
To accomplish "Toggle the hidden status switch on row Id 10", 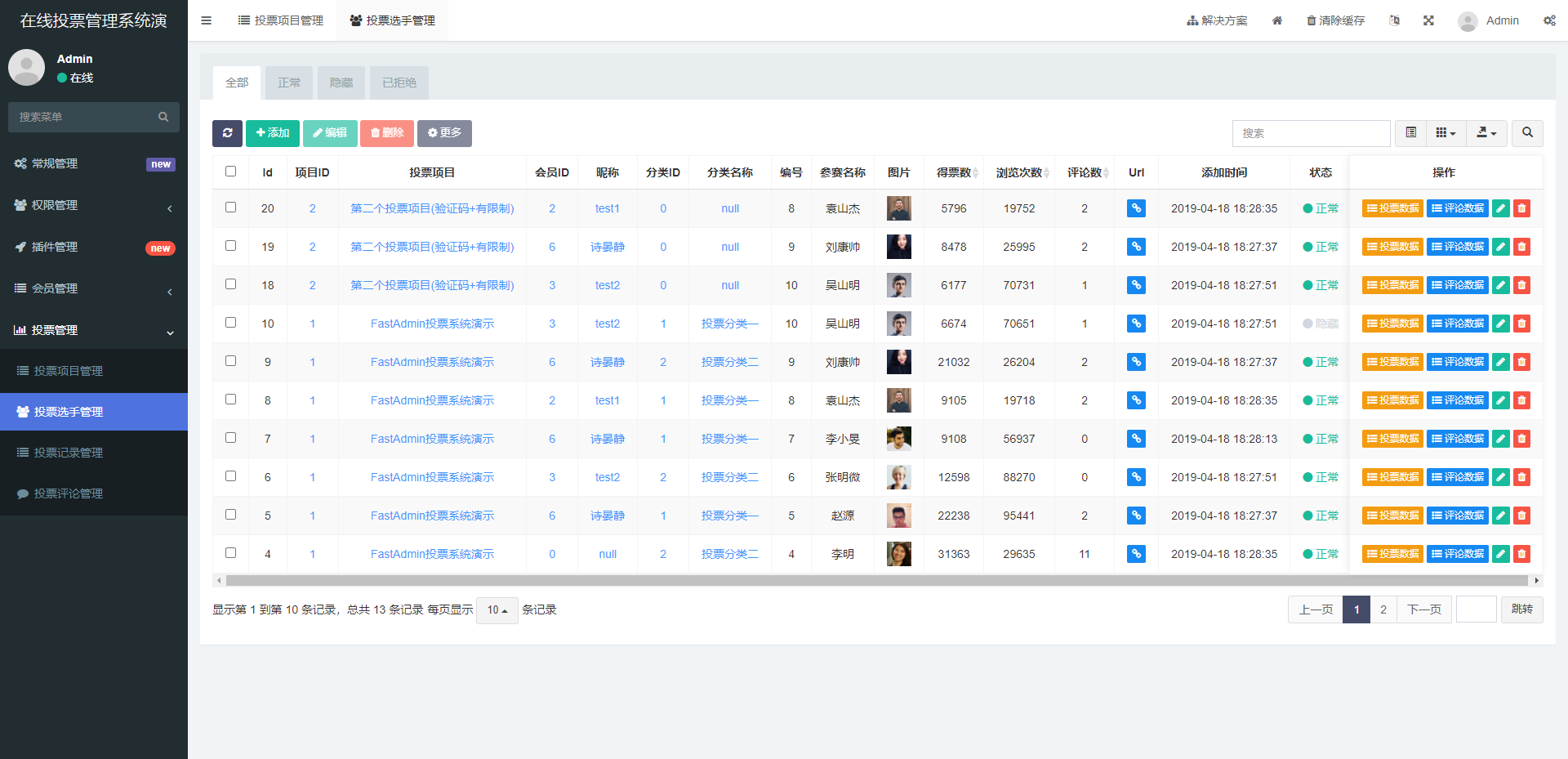I will coord(1320,324).
